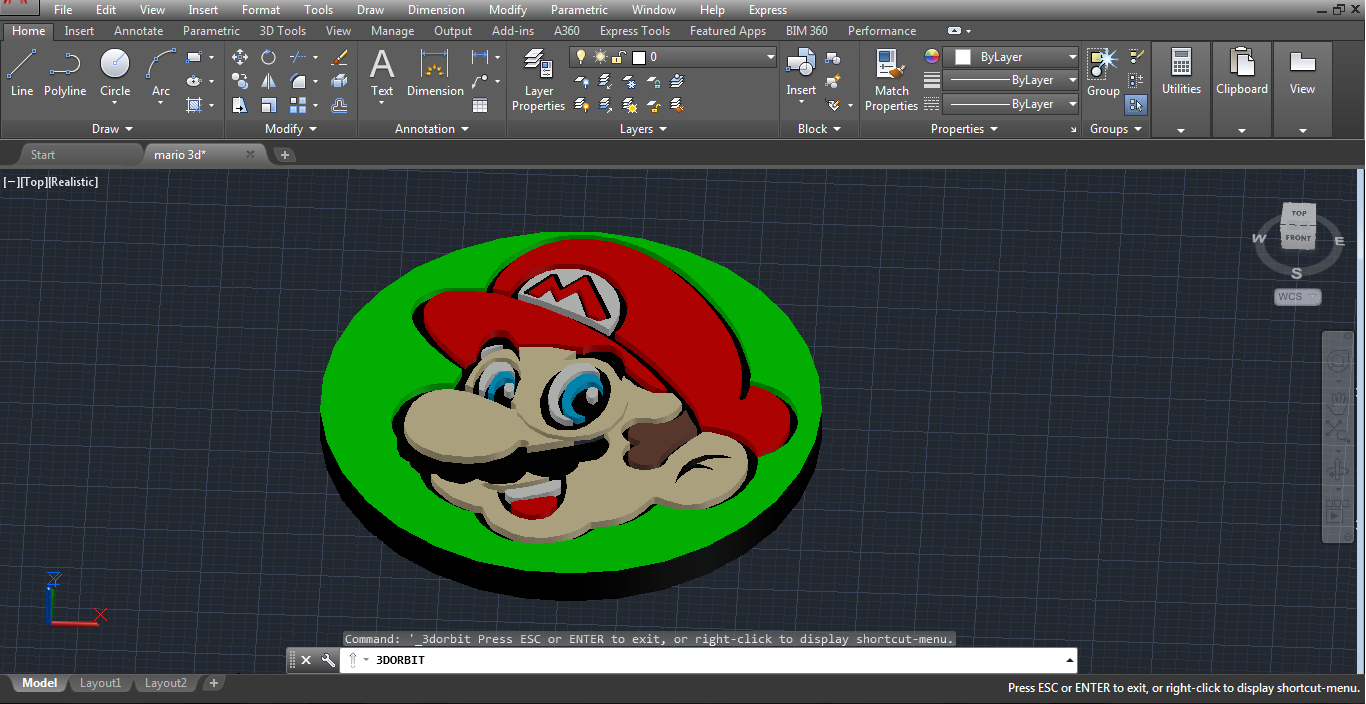Toggle a layer off with the lightbulb icon

581,58
